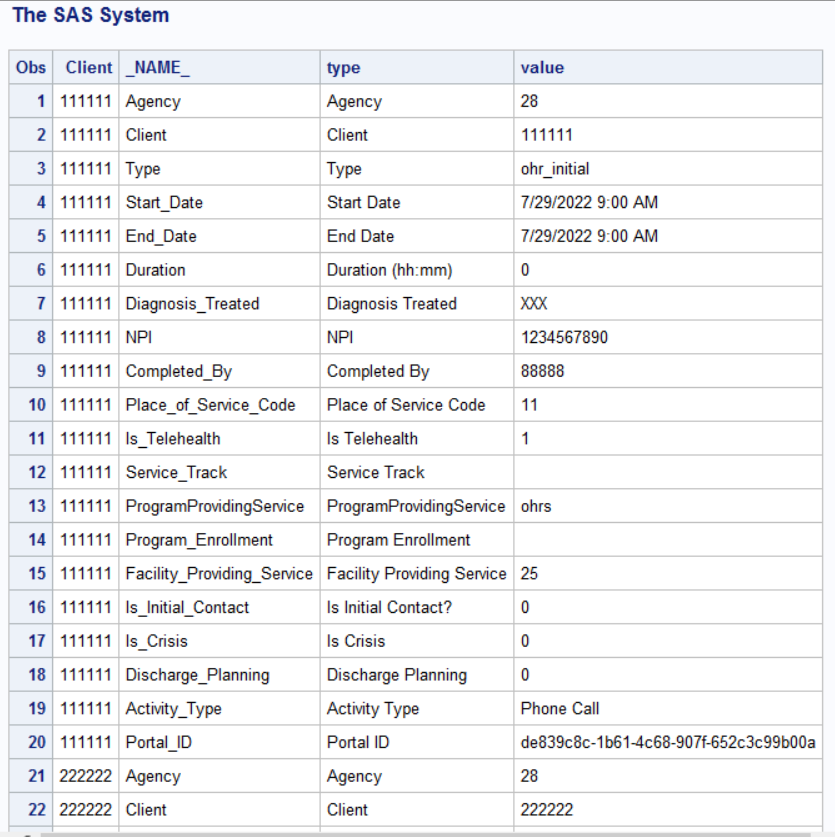Select the Facility_Providing_Service name cell
This screenshot has width=835, height=837.
(x=219, y=574)
